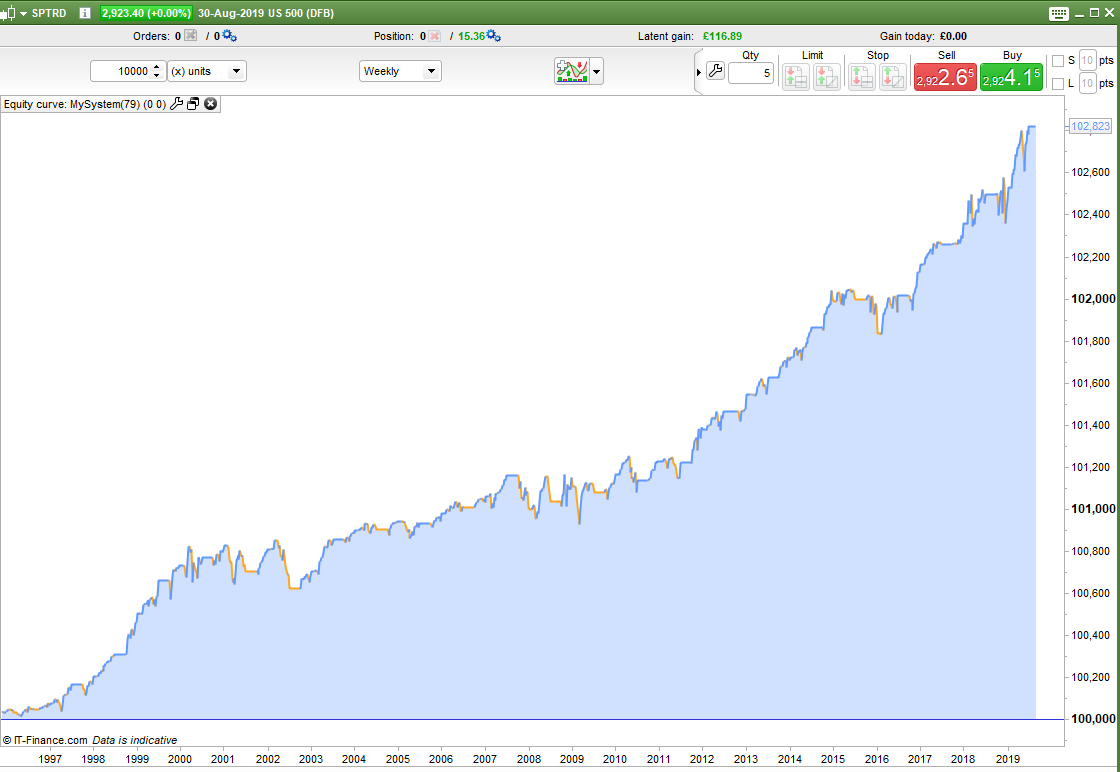Screen dimensions: 1120x772
Task: Maximize the chart window
Action: tap(1094, 14)
